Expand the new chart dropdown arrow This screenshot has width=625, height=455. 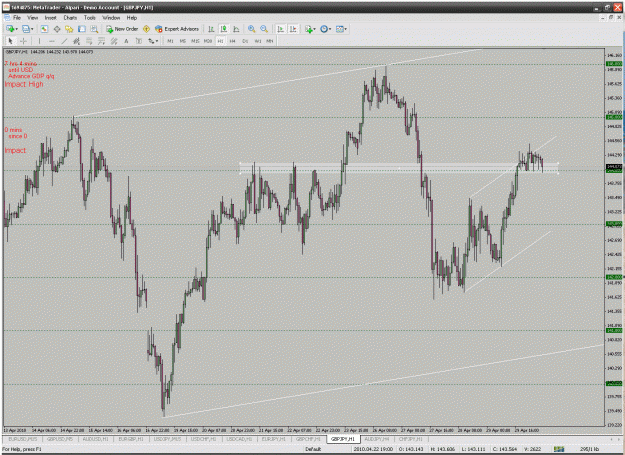16,29
